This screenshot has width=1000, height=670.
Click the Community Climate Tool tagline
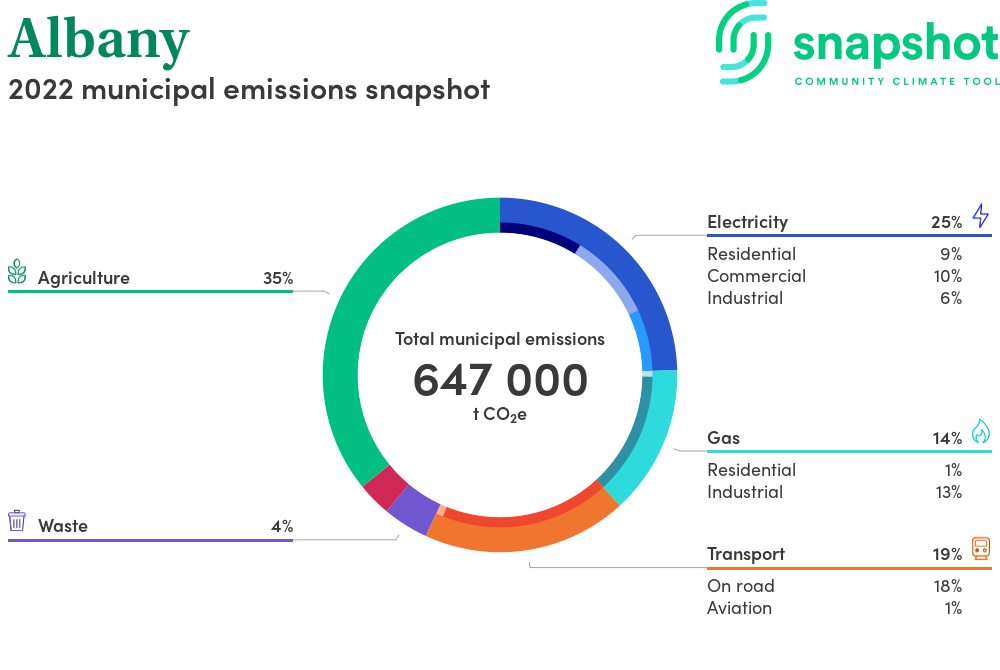(x=897, y=81)
